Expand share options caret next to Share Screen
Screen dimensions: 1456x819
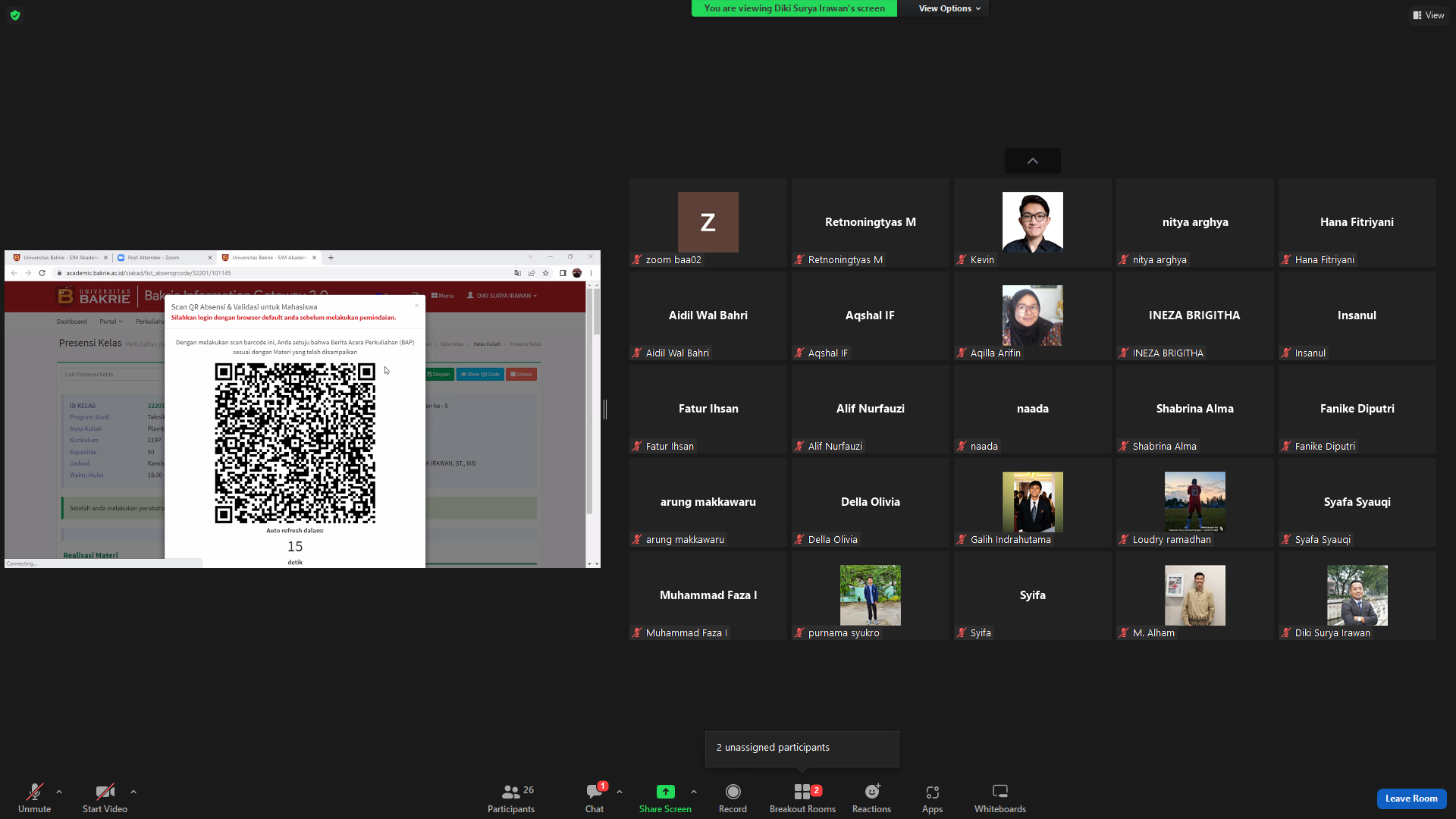(x=694, y=792)
